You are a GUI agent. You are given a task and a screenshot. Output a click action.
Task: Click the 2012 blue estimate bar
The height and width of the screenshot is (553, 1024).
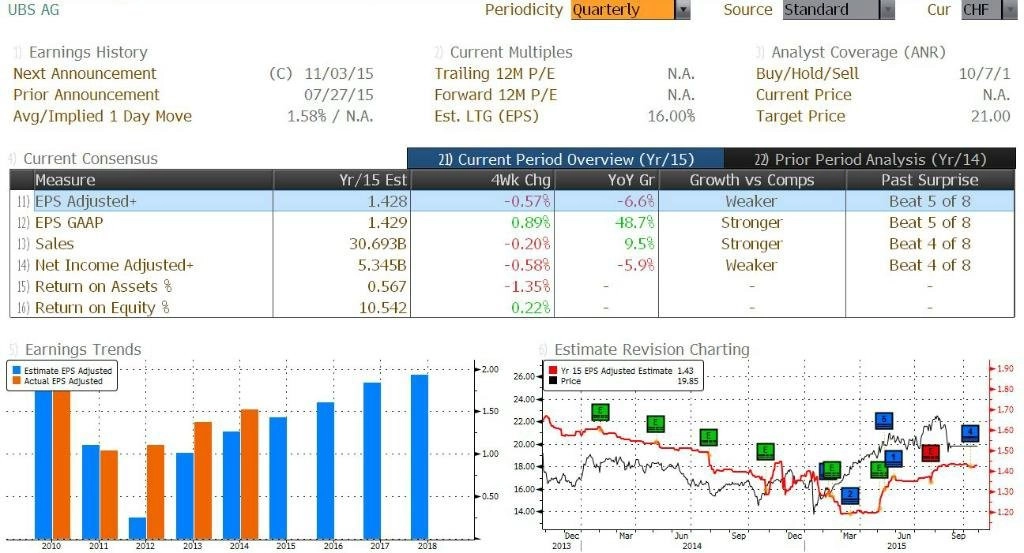[x=137, y=528]
